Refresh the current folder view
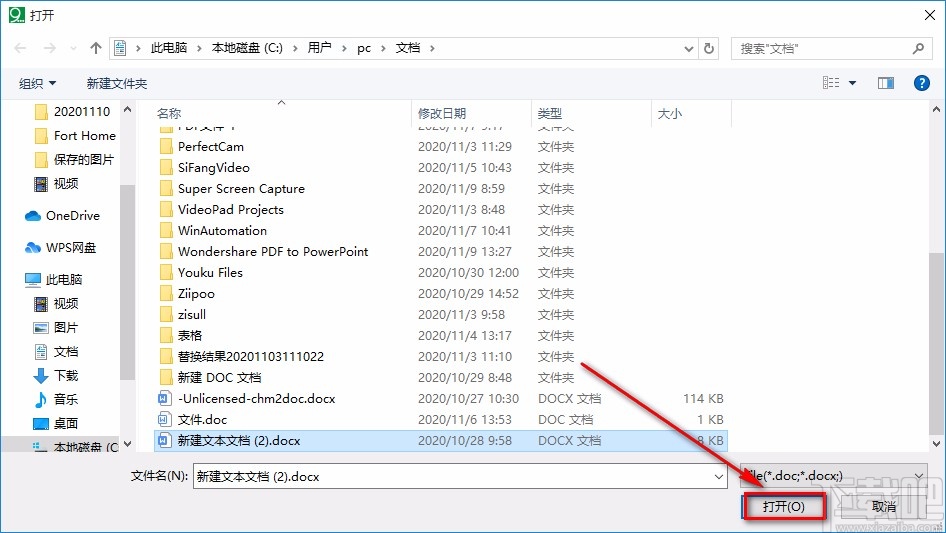 click(709, 48)
